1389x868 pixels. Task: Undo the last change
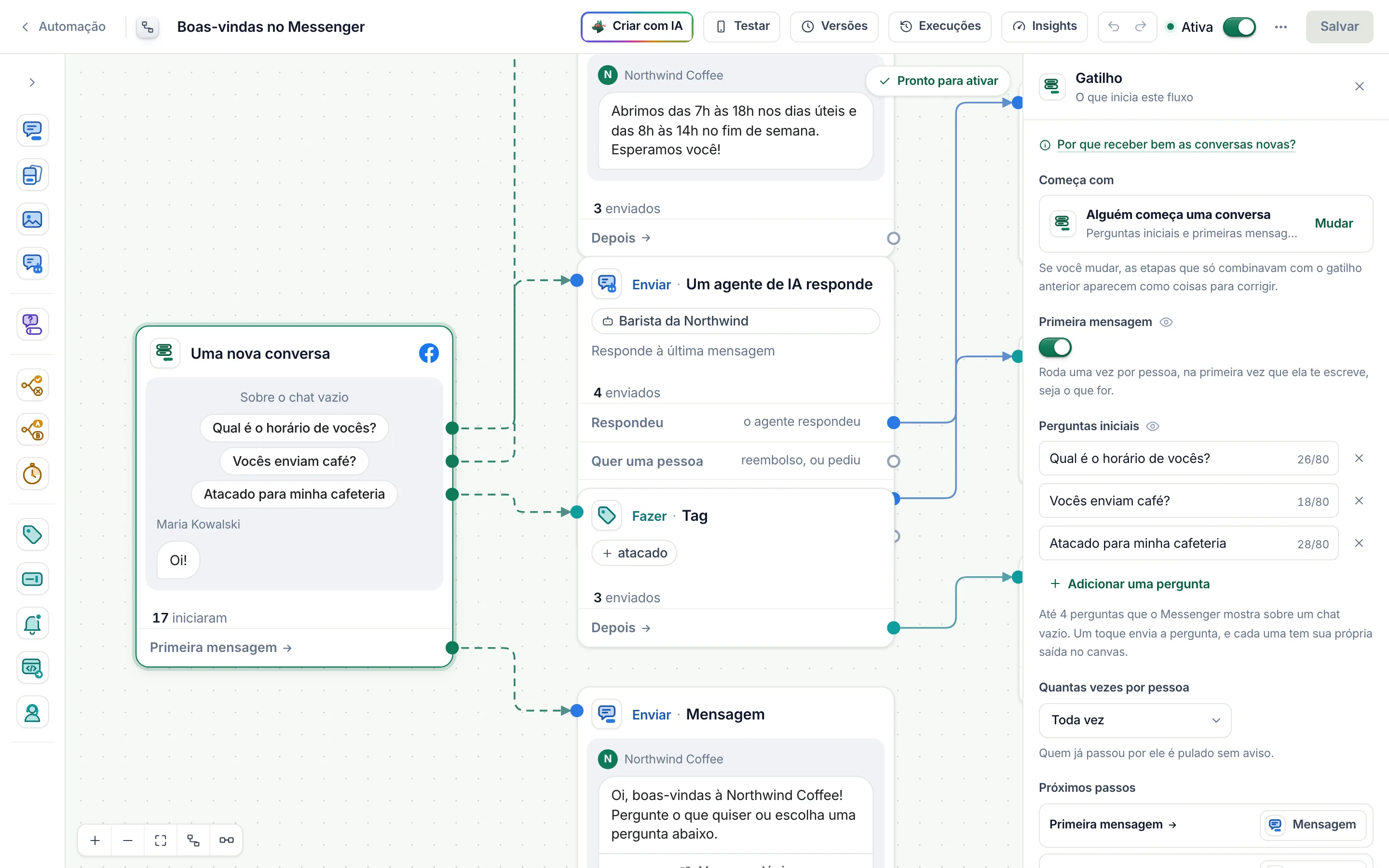1114,27
